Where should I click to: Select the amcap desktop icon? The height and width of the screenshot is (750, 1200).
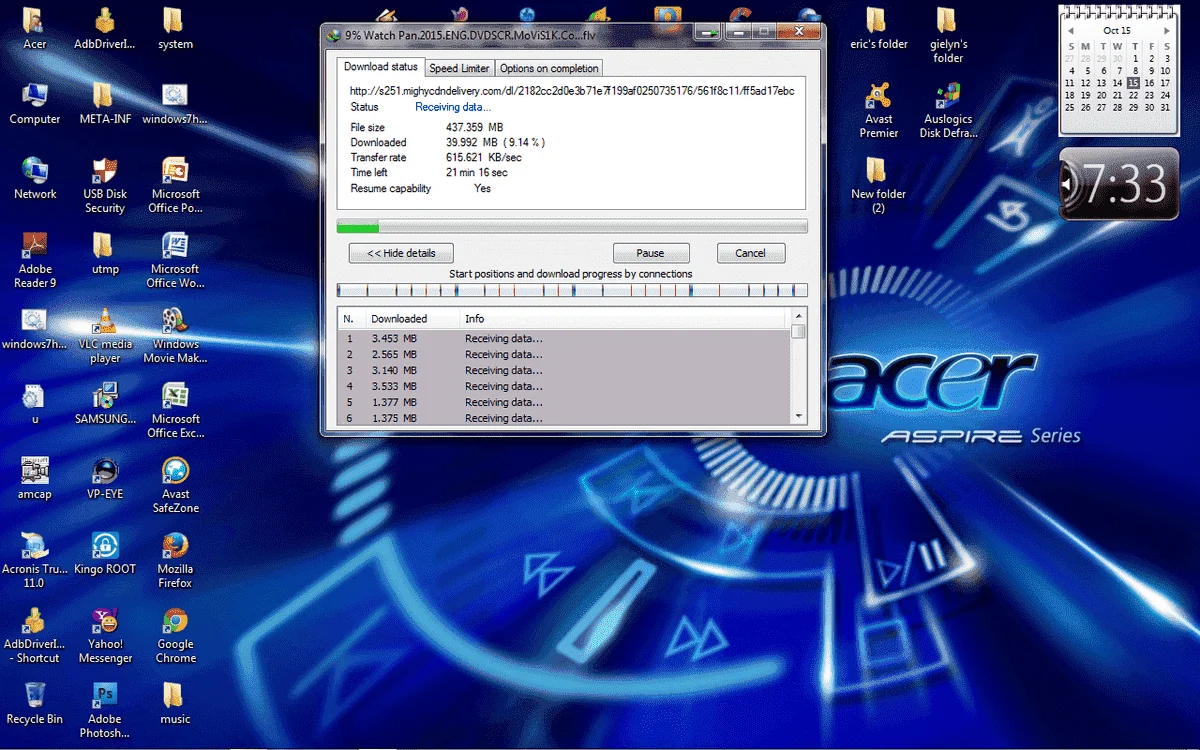[34, 478]
